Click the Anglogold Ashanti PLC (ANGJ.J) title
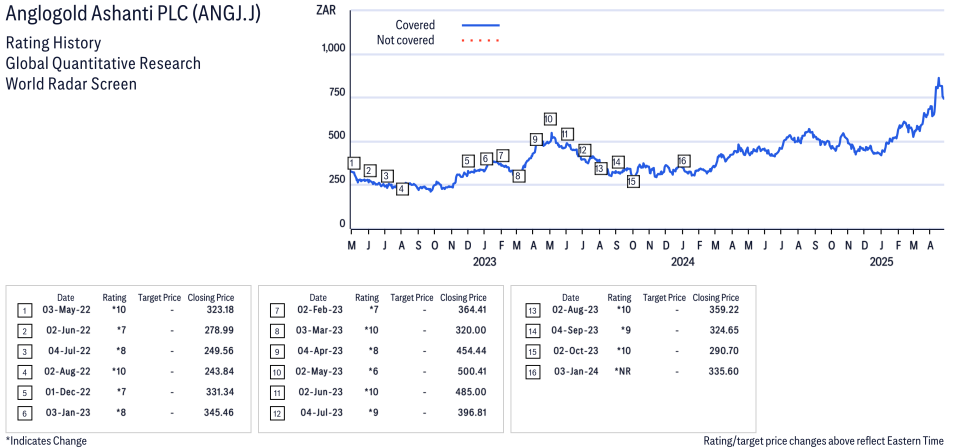Viewport: 955px width, 448px height. (133, 15)
